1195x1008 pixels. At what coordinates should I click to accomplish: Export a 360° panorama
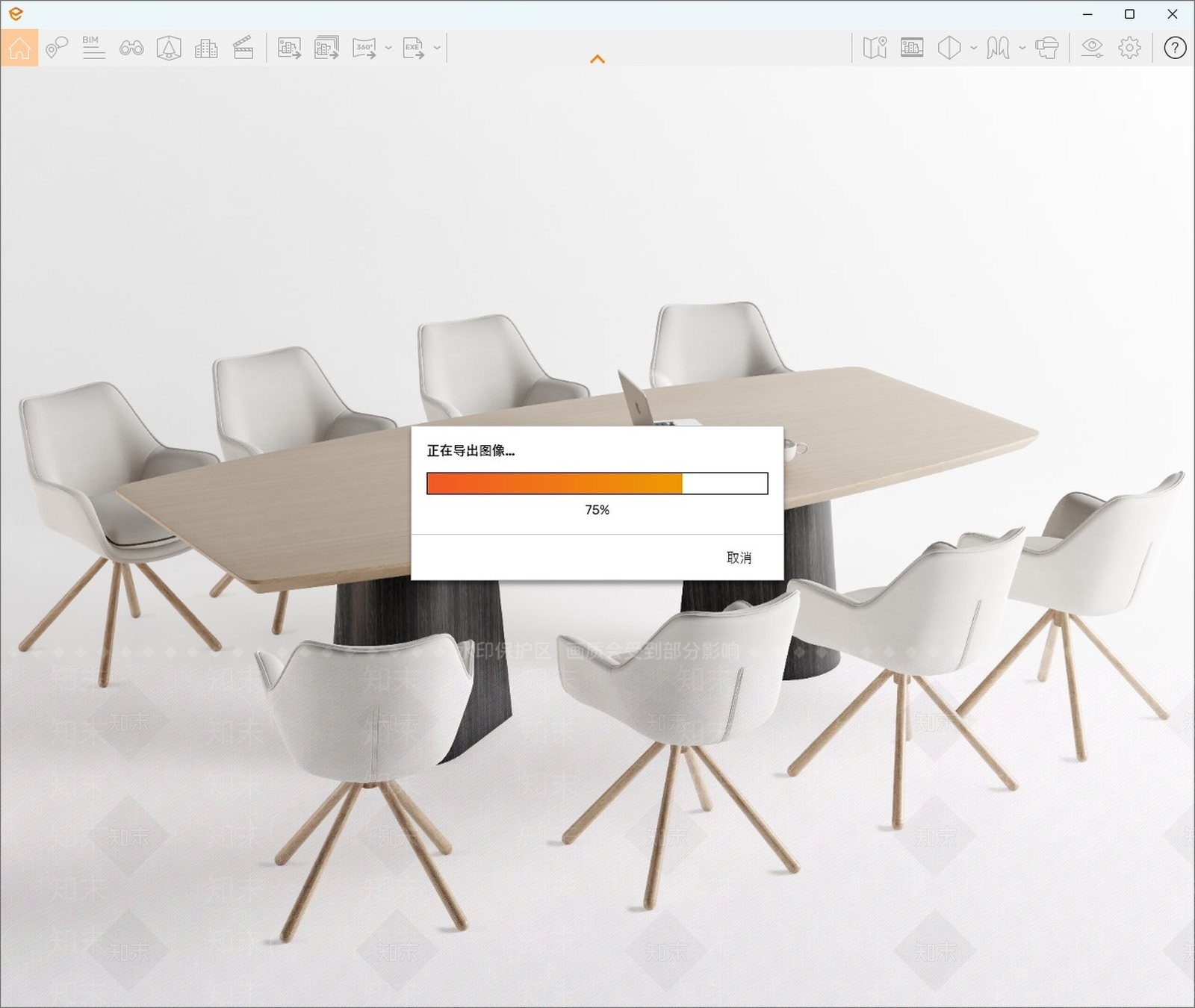click(364, 48)
